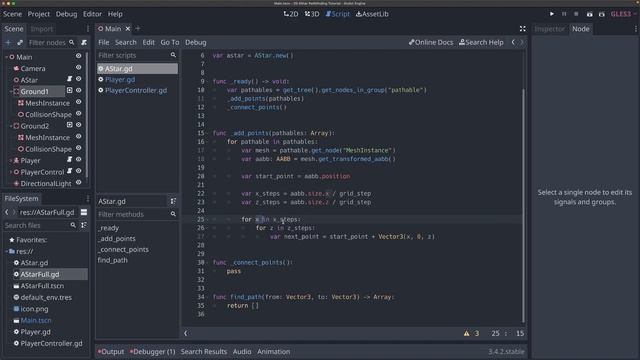Open Online Docs
The height and width of the screenshot is (360, 640).
(x=431, y=42)
